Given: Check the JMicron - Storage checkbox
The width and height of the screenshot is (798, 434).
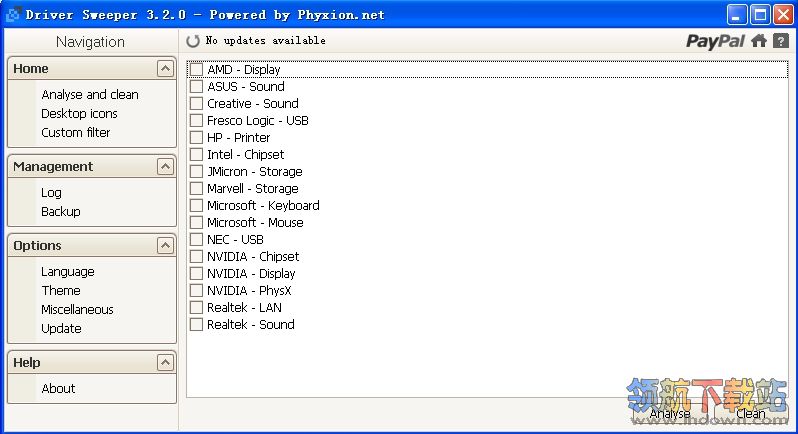Looking at the screenshot, I should point(196,171).
